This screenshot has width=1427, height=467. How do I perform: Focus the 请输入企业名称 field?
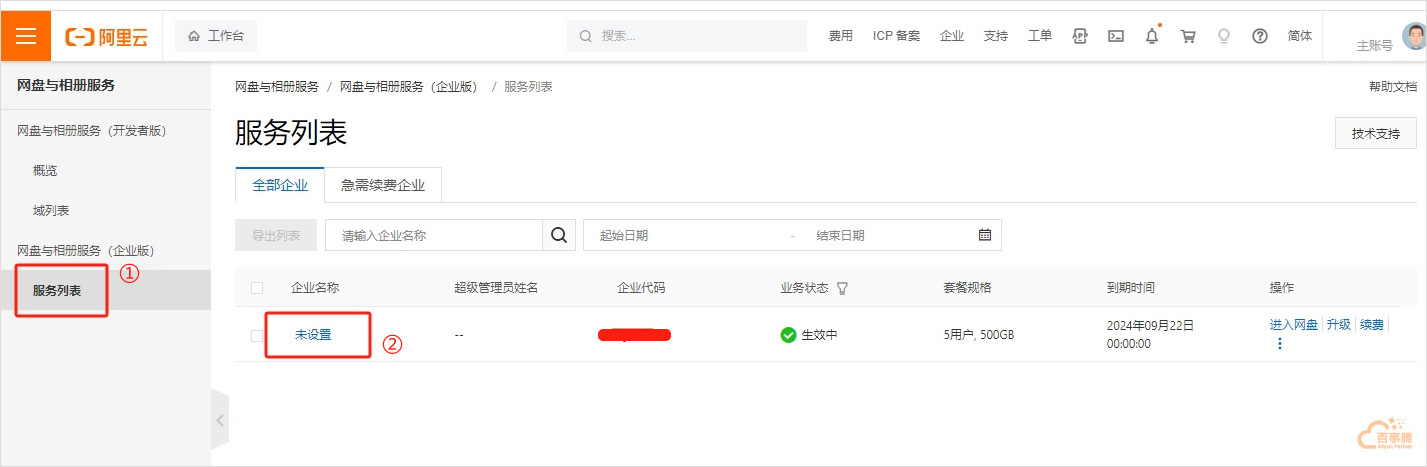[434, 235]
